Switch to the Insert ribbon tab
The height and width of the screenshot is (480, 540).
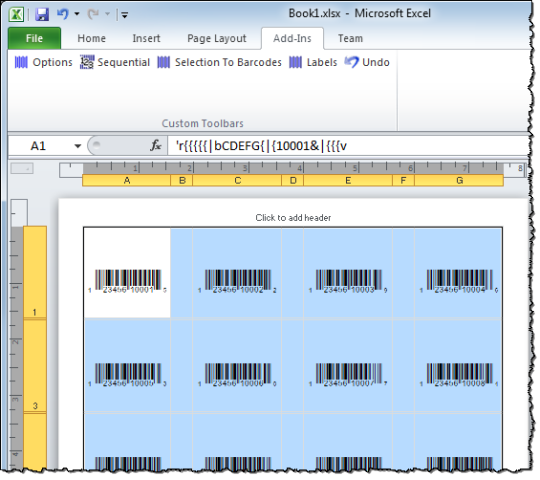click(146, 38)
